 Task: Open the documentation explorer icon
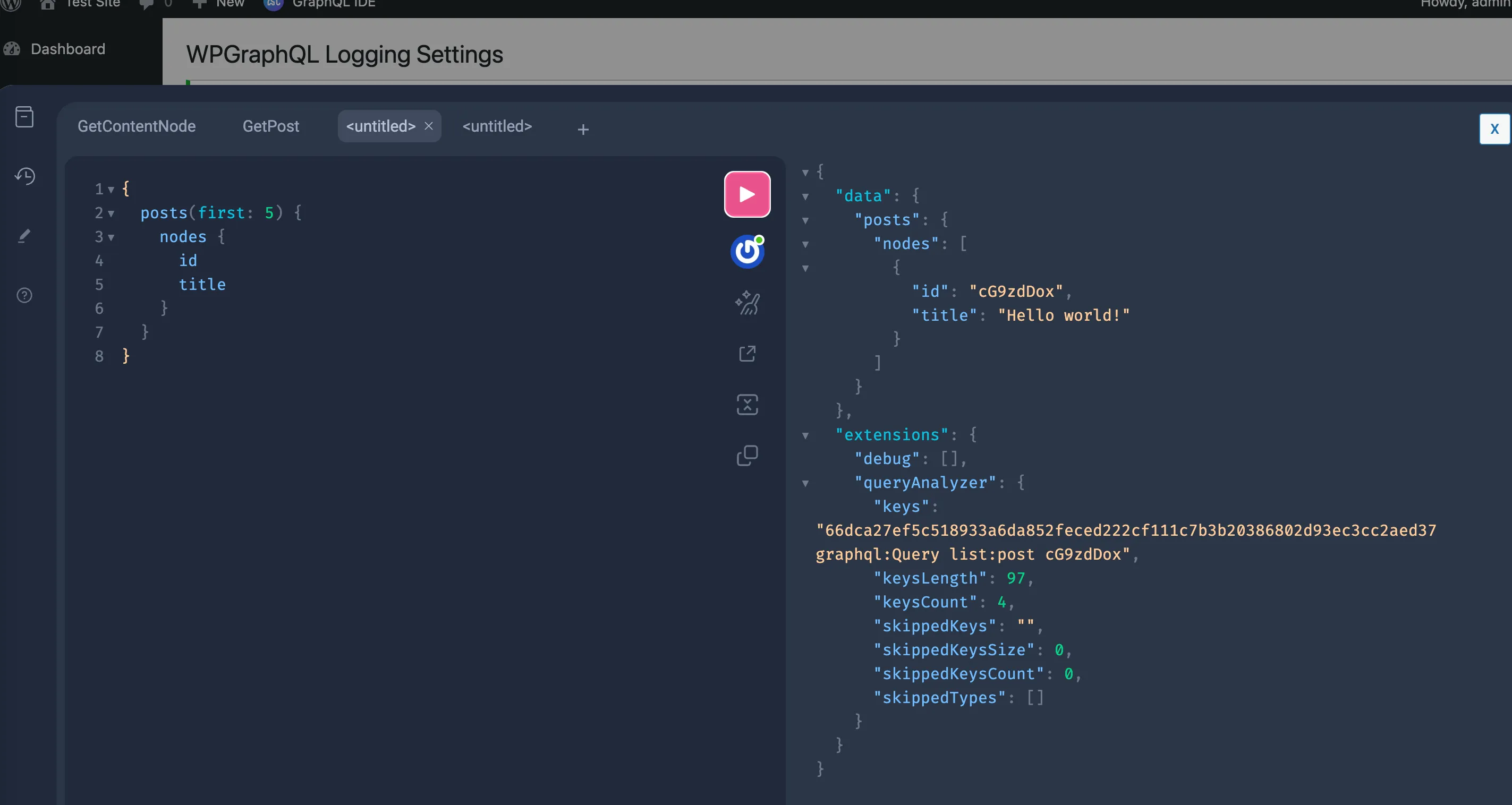(x=24, y=117)
